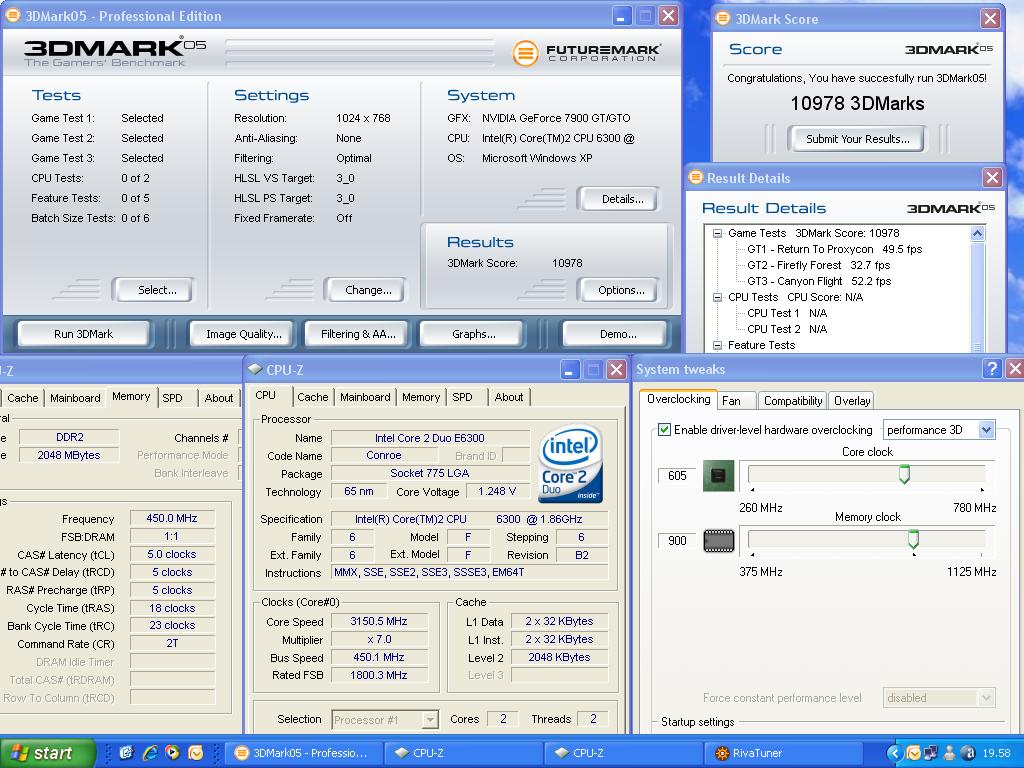The height and width of the screenshot is (768, 1024).
Task: Click the orange envelope quick launch icon
Action: pos(195,752)
